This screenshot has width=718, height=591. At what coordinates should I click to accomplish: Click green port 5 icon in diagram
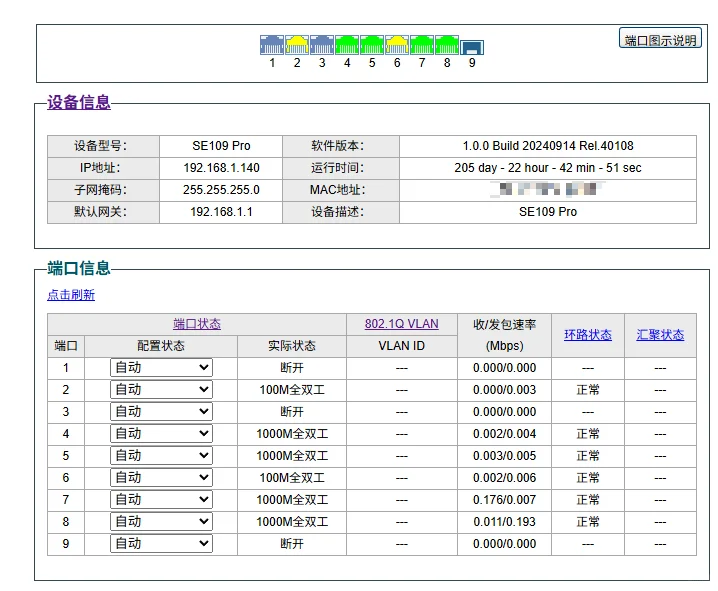click(372, 45)
